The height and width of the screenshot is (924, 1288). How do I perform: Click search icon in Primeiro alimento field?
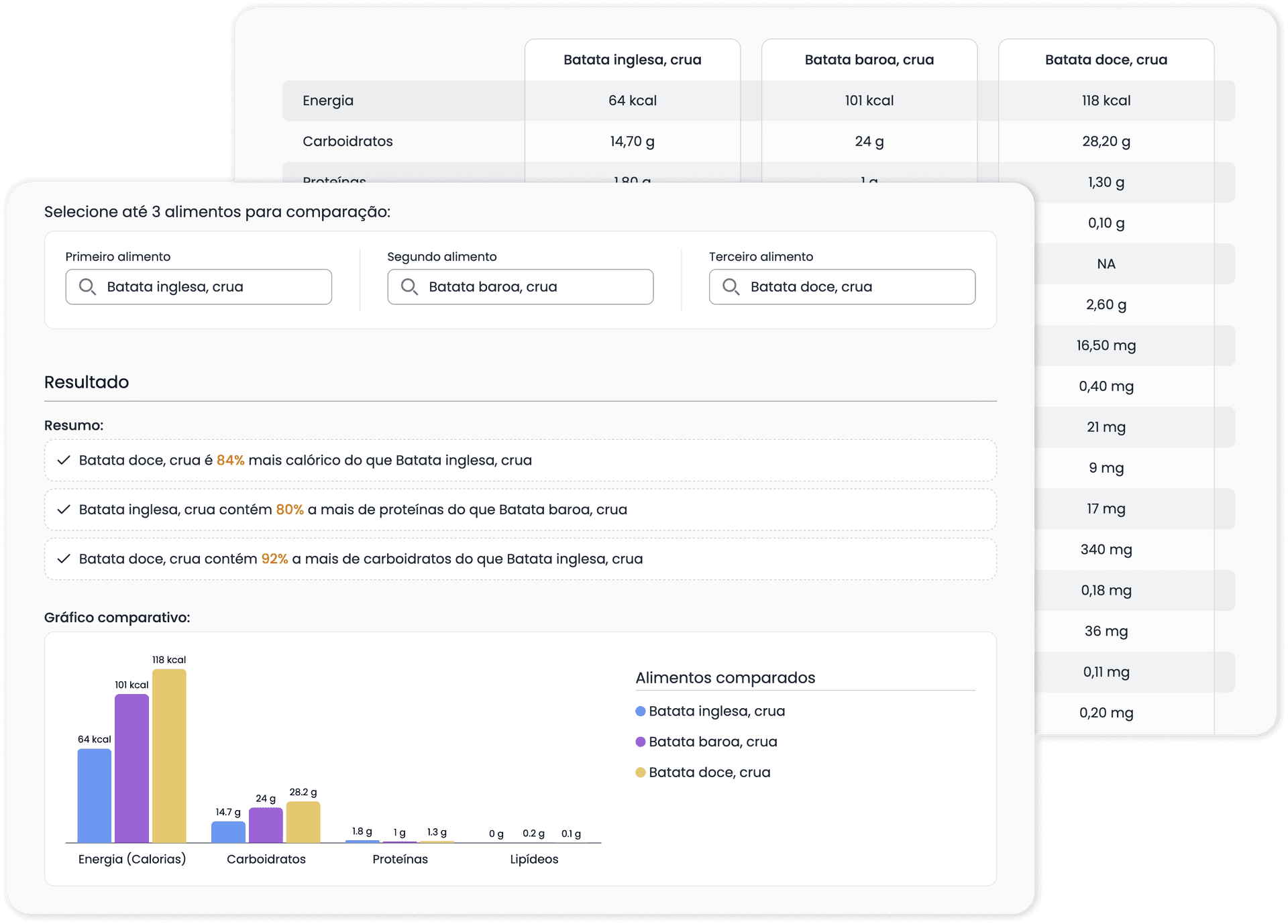[x=87, y=287]
